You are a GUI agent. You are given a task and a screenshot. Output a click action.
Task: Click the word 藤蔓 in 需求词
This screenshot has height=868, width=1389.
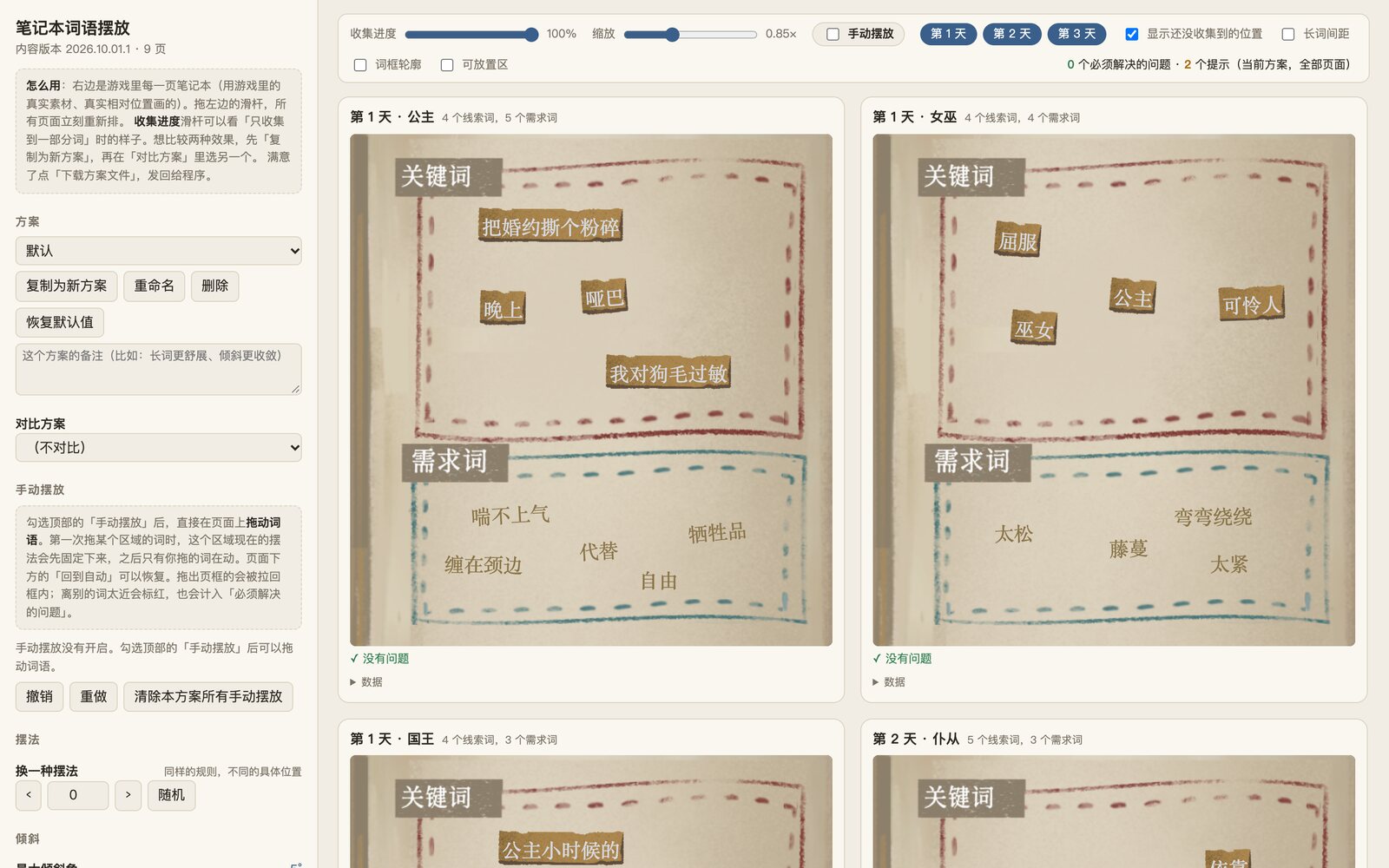coord(1129,549)
